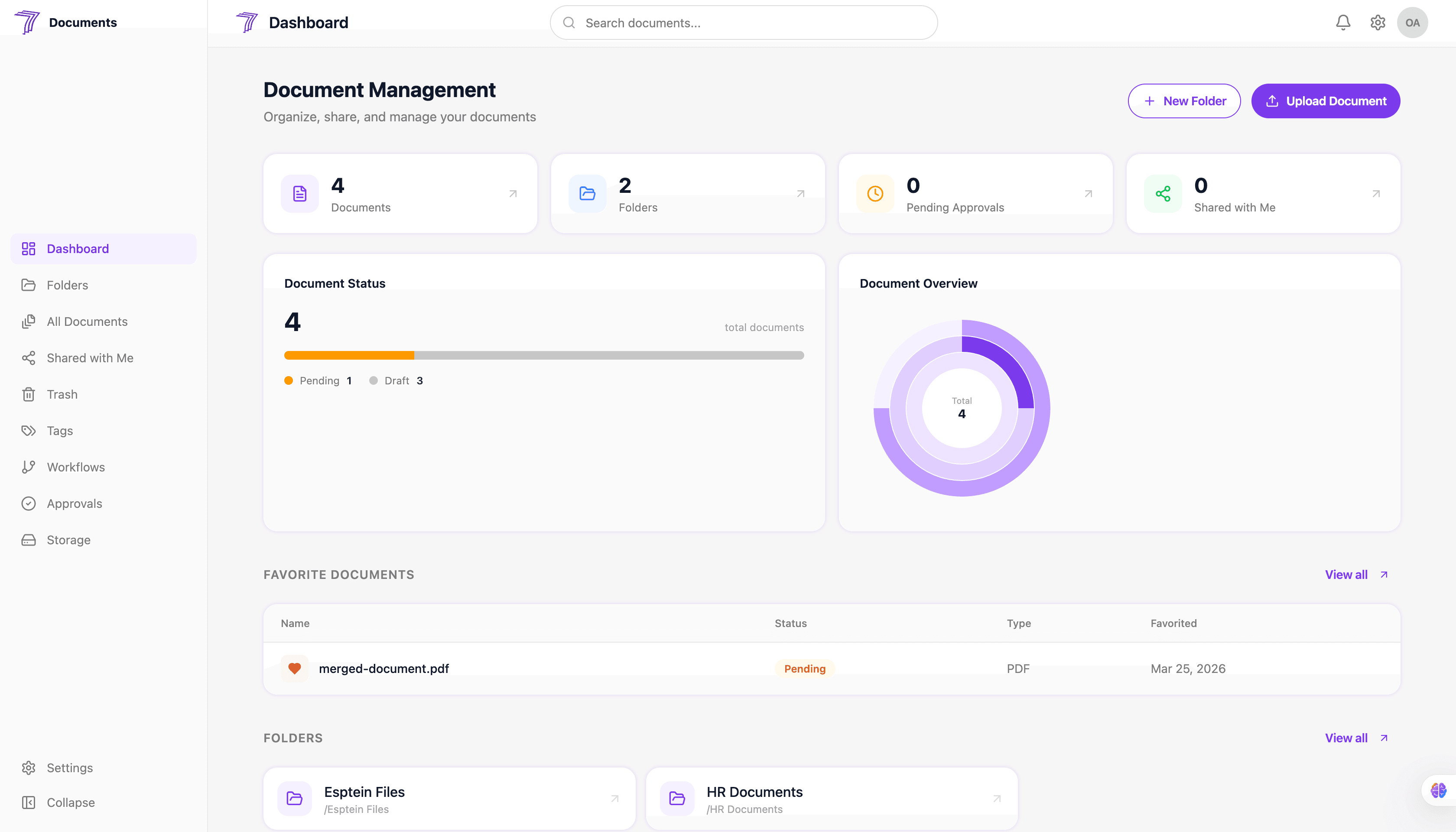This screenshot has width=1456, height=832.
Task: Click the merged-document.pdf file name
Action: coord(384,669)
